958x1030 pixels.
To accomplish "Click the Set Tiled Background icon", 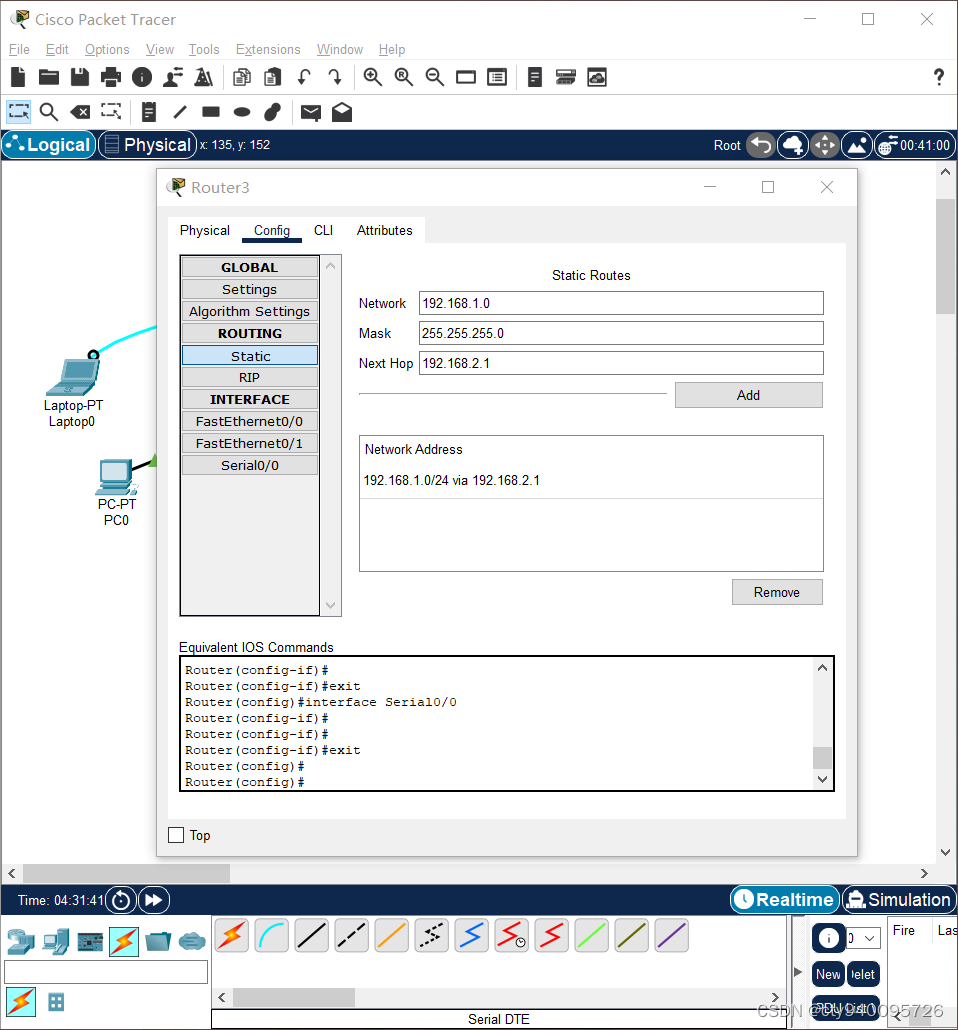I will [857, 145].
